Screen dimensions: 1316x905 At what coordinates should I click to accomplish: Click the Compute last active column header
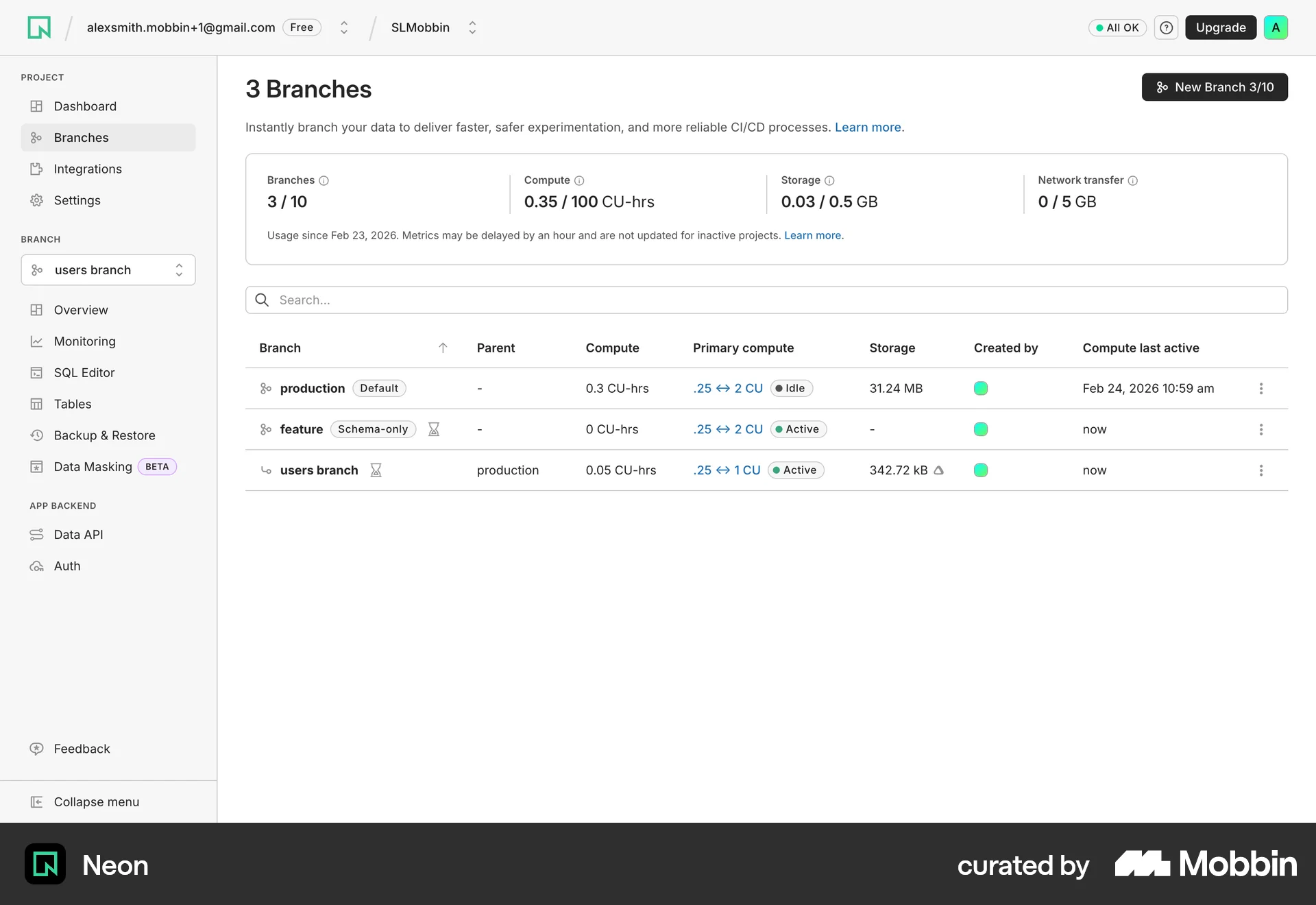(x=1141, y=348)
